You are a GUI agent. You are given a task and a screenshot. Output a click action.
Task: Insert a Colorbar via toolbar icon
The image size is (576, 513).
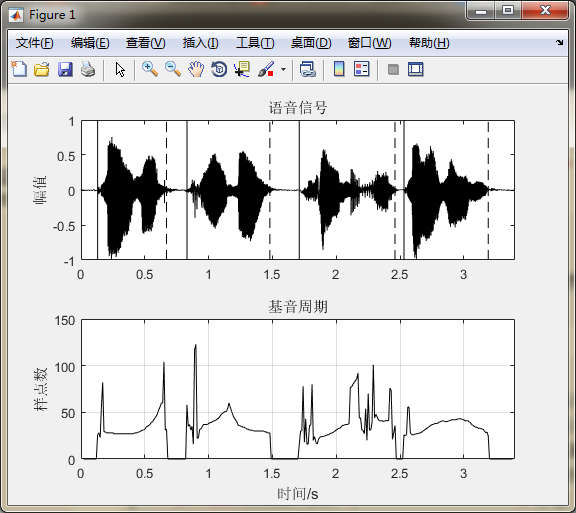tap(339, 69)
